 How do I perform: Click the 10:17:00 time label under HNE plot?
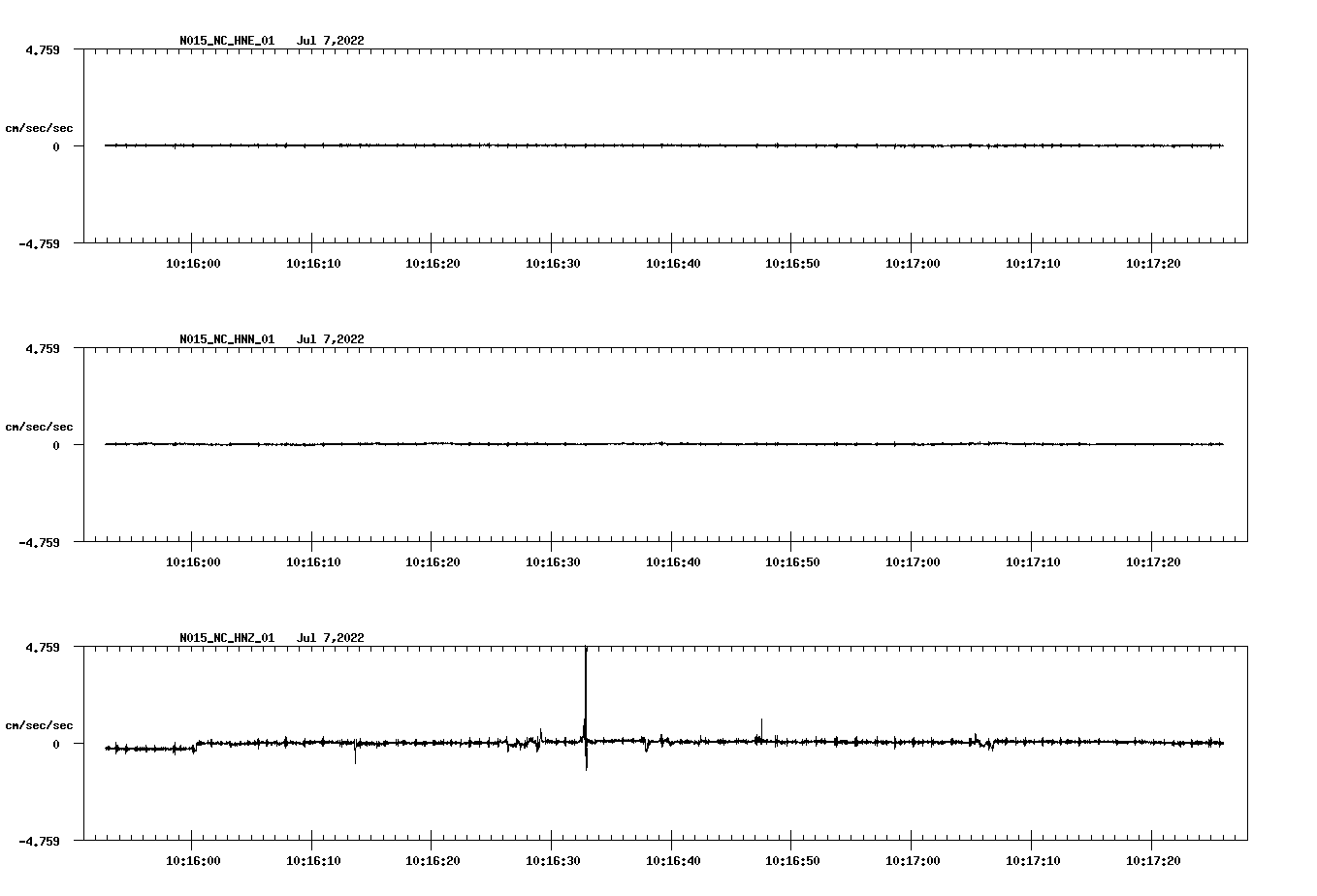click(x=912, y=264)
